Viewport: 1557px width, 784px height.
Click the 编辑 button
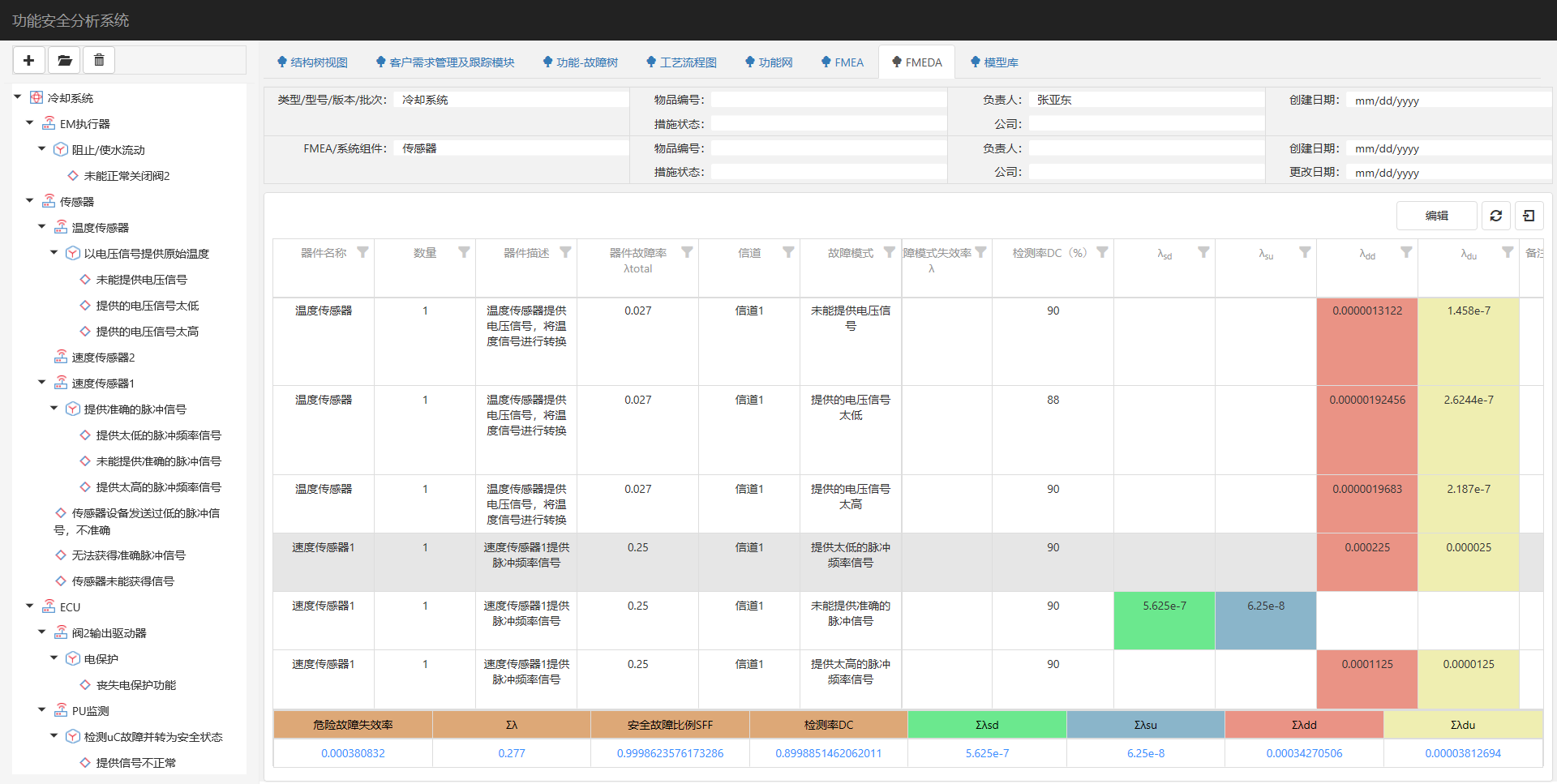coord(1436,216)
